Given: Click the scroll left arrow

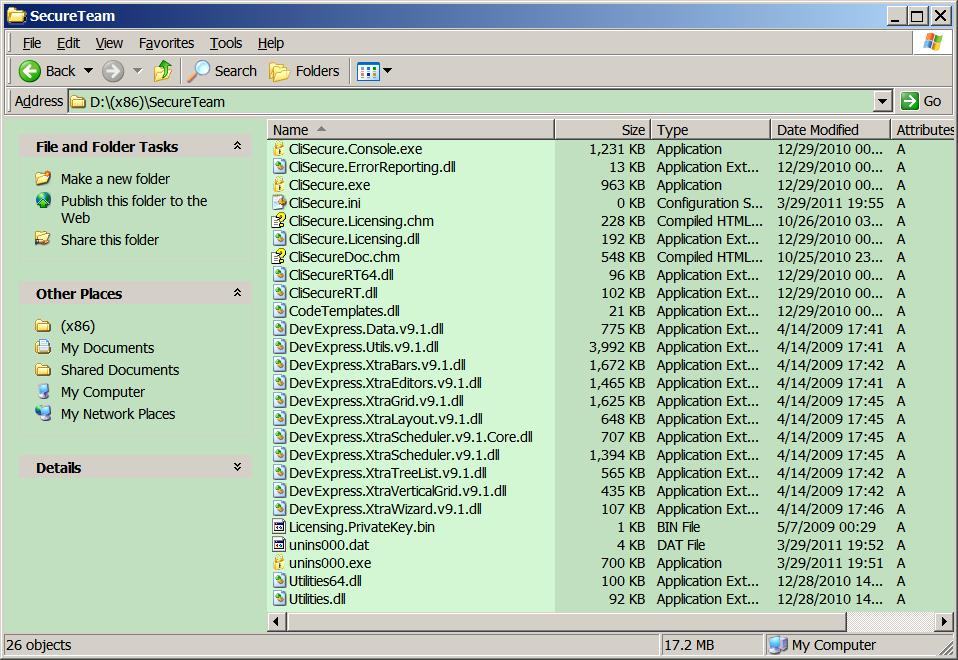Looking at the screenshot, I should pos(276,622).
